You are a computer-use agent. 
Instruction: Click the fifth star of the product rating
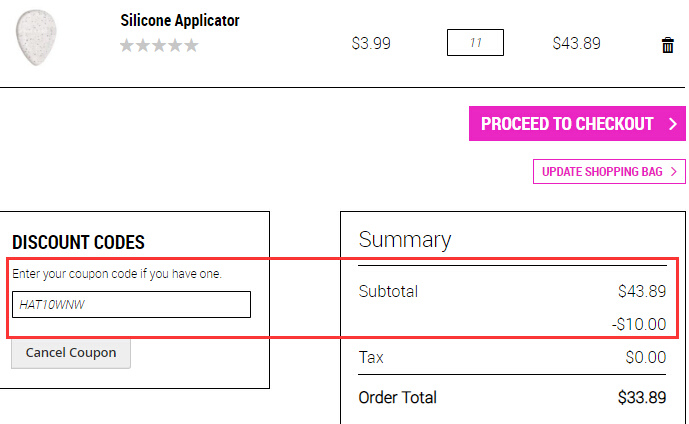[191, 45]
